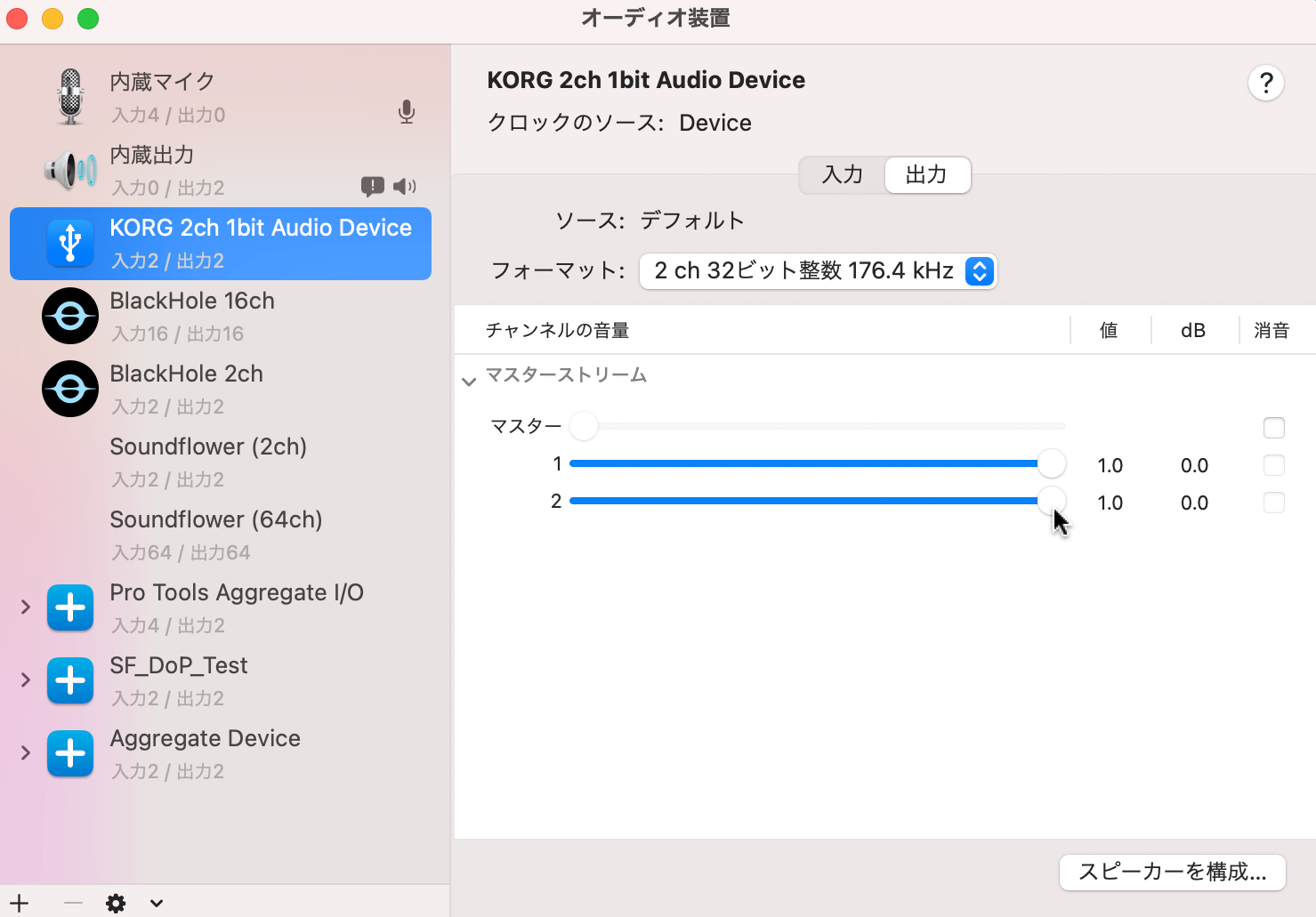Click the channel 2 volume slider

point(817,501)
